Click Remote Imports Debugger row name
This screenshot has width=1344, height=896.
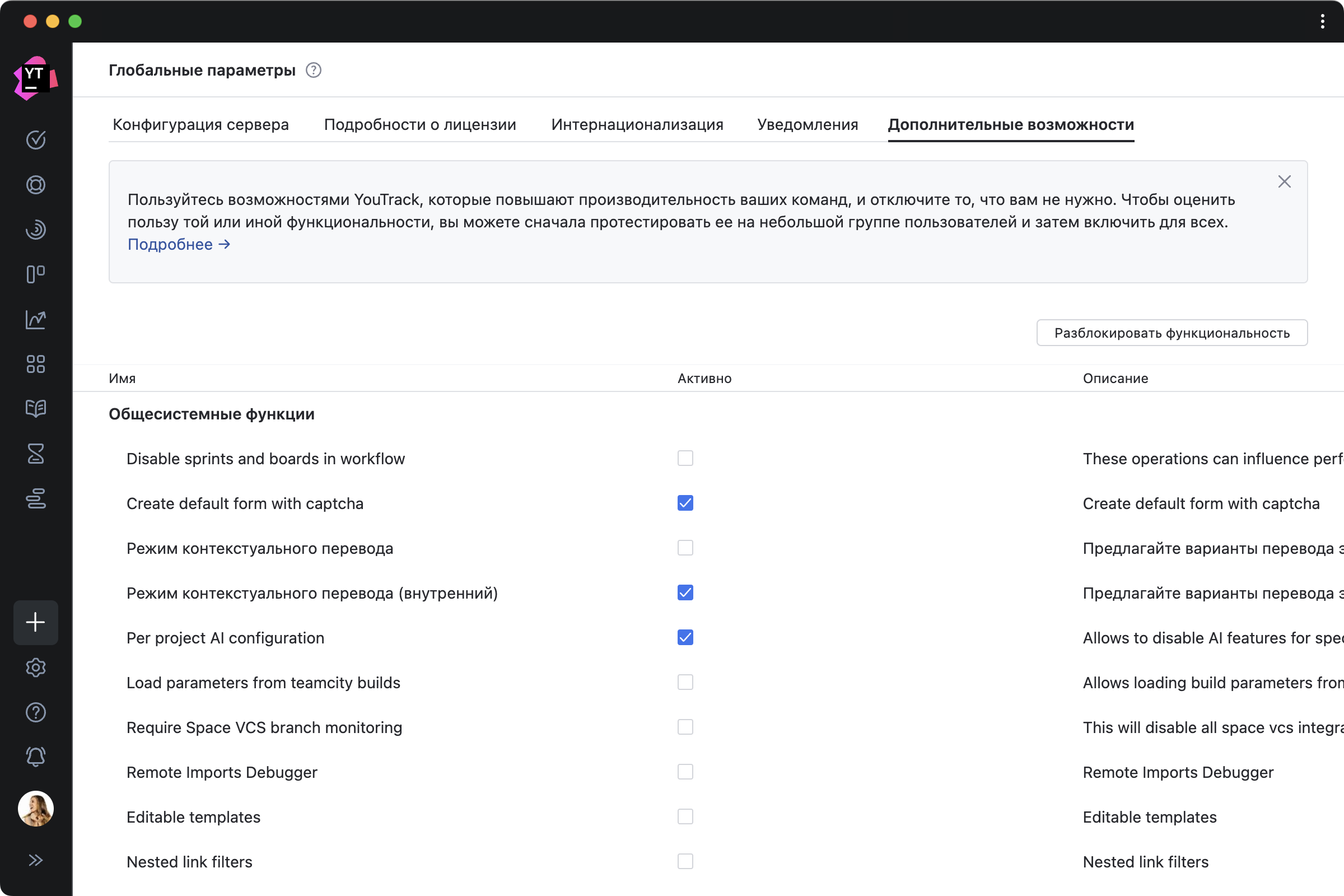click(222, 773)
